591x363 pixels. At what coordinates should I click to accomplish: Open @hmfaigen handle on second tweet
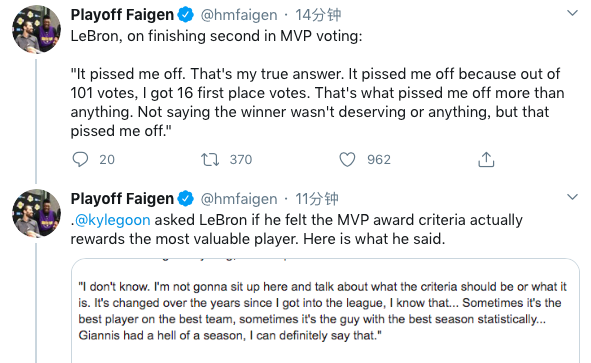[239, 199]
